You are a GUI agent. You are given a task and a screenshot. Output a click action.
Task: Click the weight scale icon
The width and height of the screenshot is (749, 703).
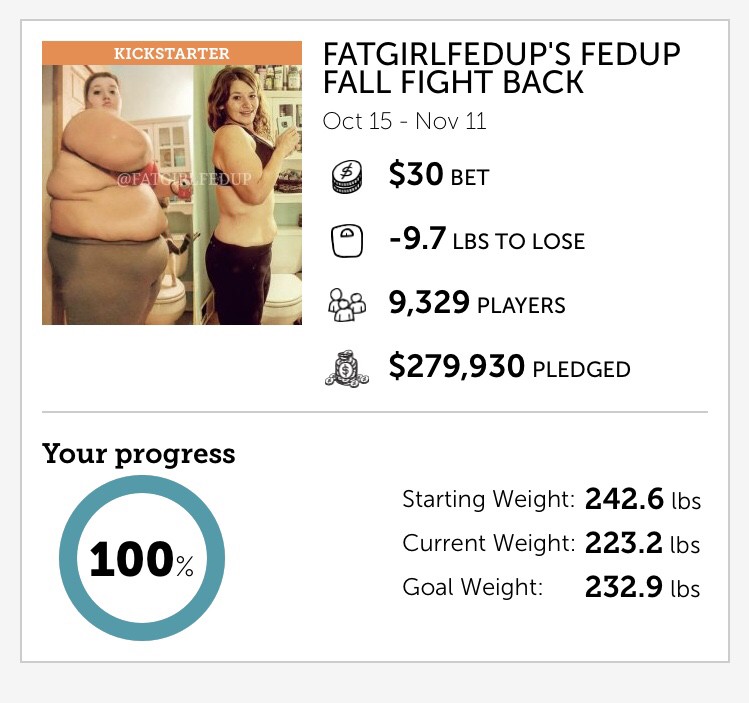347,241
